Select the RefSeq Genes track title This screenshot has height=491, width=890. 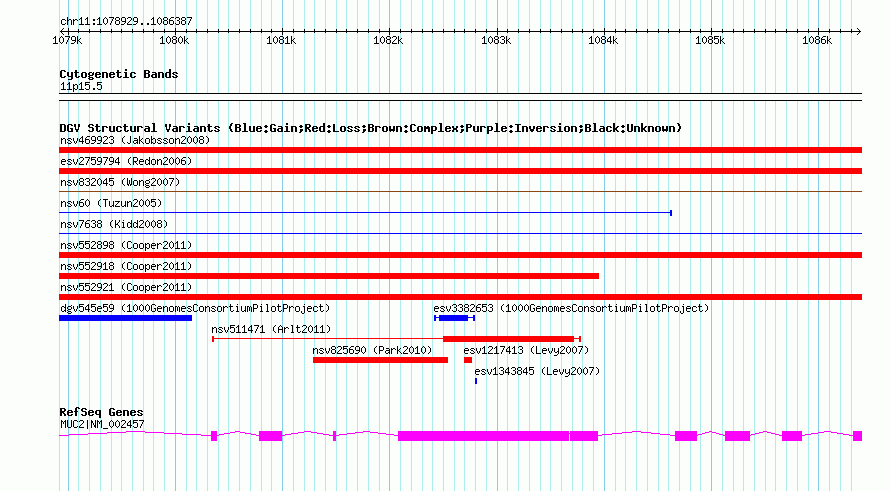click(x=101, y=412)
